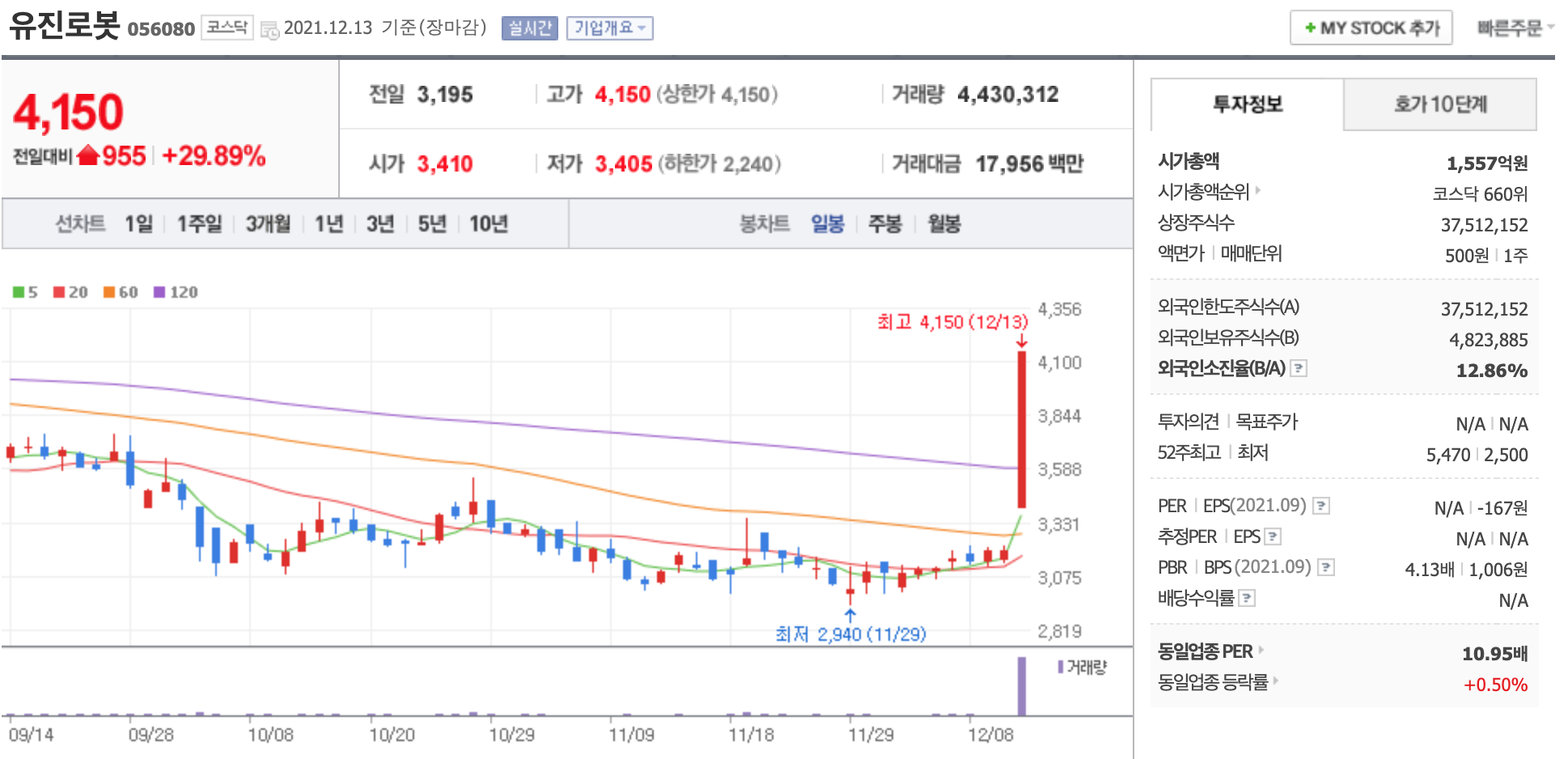1568x759 pixels.
Task: Click the 액면가 label
Action: click(x=1181, y=253)
